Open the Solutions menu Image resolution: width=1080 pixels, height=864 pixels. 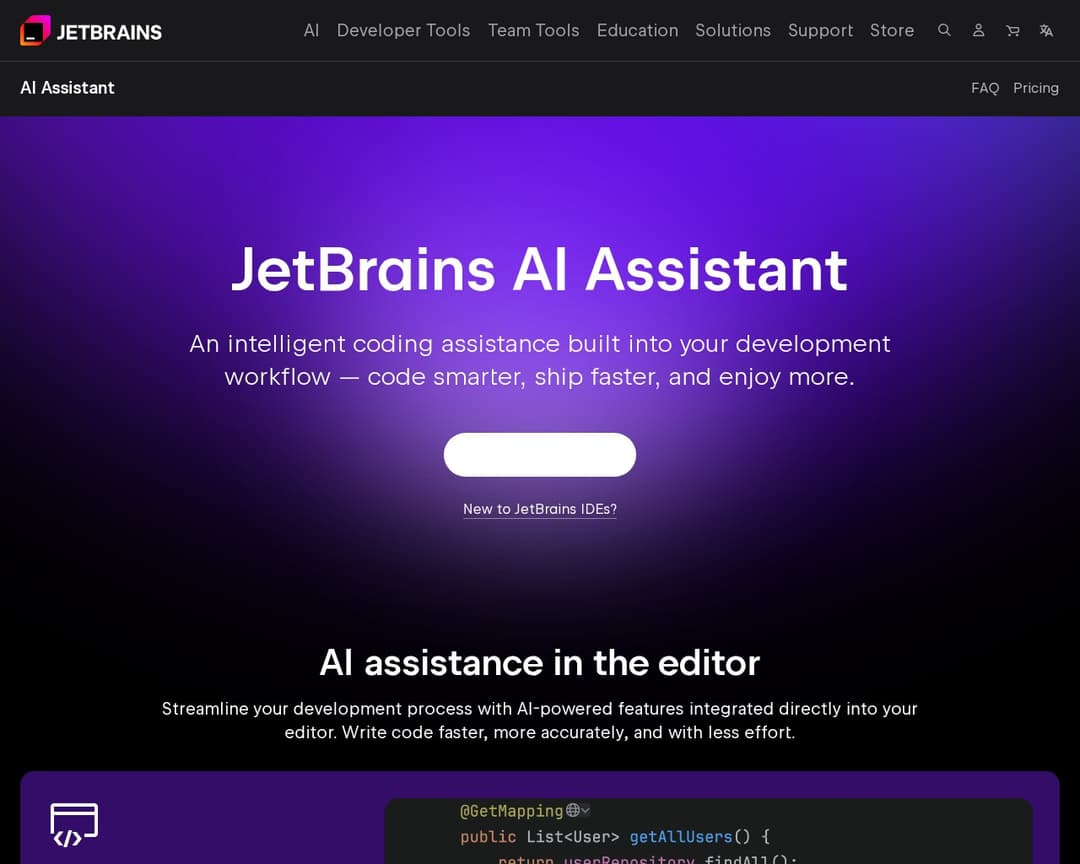coord(733,30)
